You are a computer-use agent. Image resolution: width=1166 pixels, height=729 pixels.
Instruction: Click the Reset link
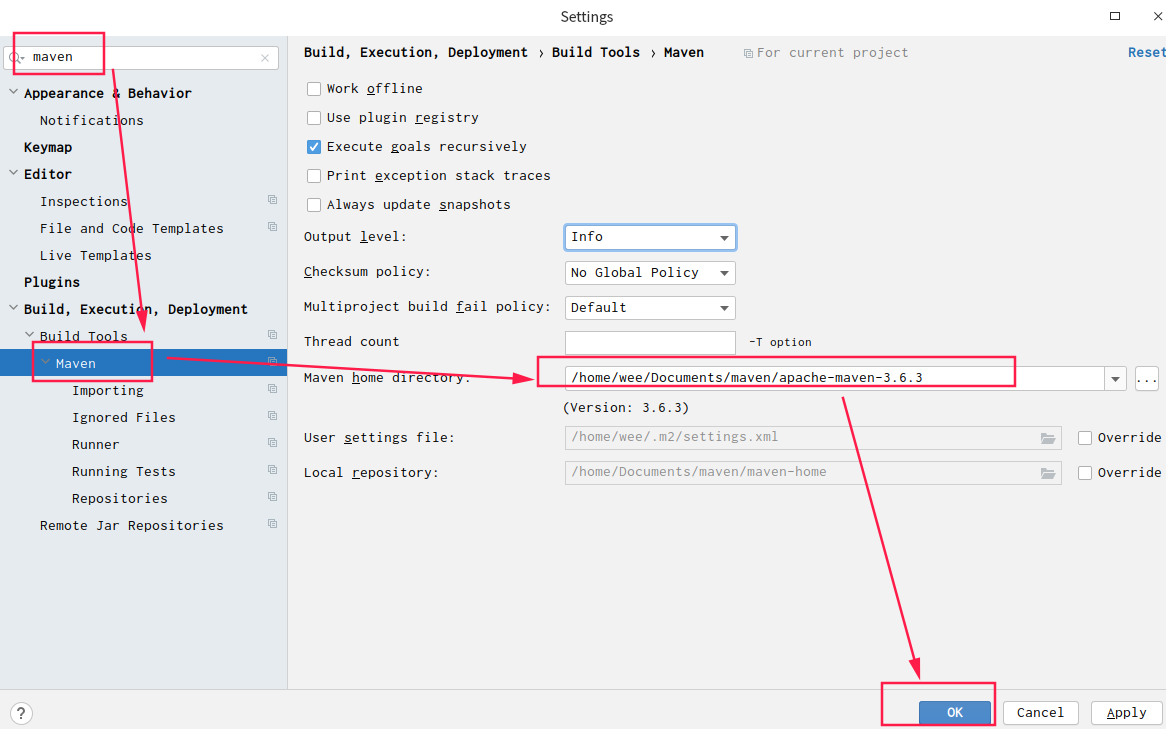pos(1146,52)
